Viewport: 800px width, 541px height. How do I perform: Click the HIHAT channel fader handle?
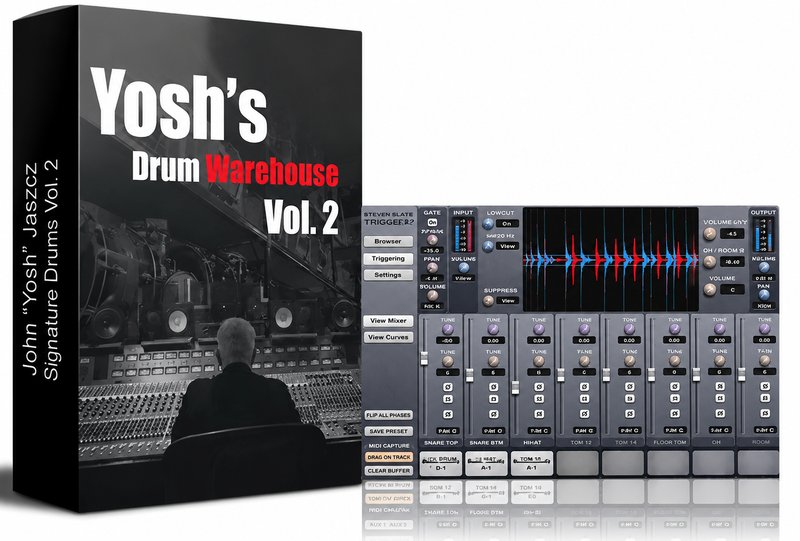coord(515,387)
